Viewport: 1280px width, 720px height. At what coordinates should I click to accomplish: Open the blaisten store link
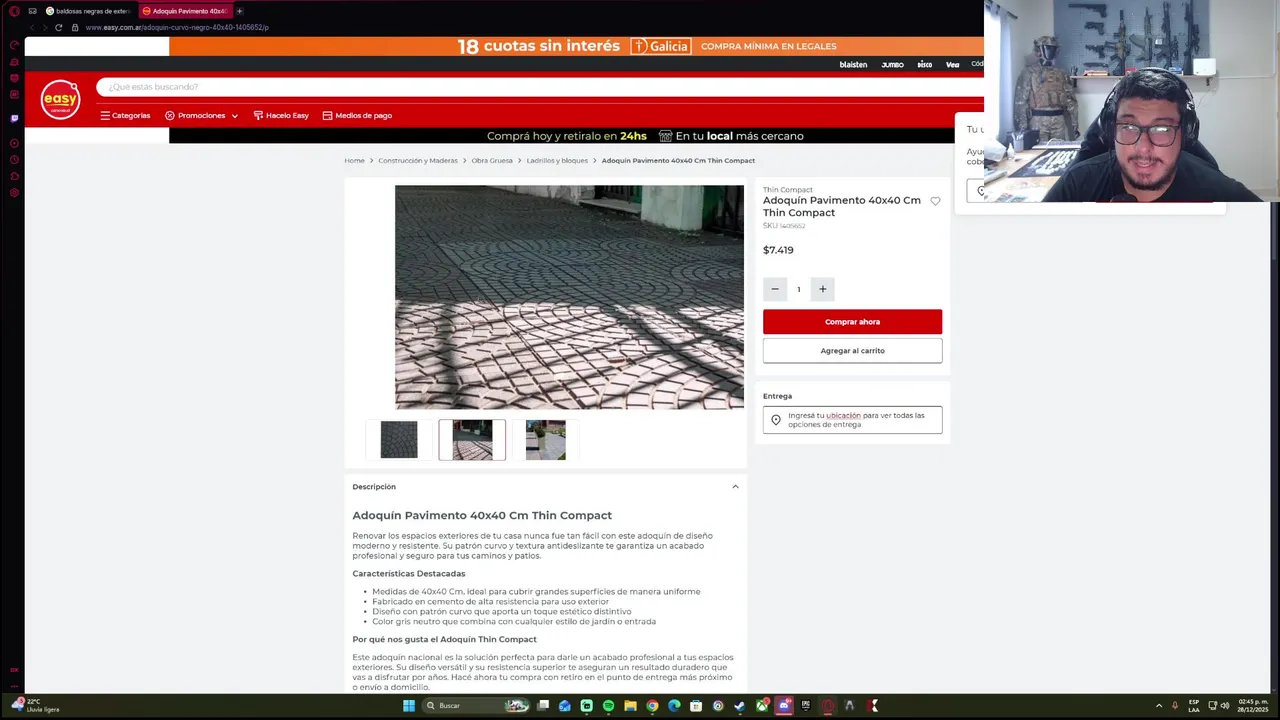pyautogui.click(x=853, y=65)
